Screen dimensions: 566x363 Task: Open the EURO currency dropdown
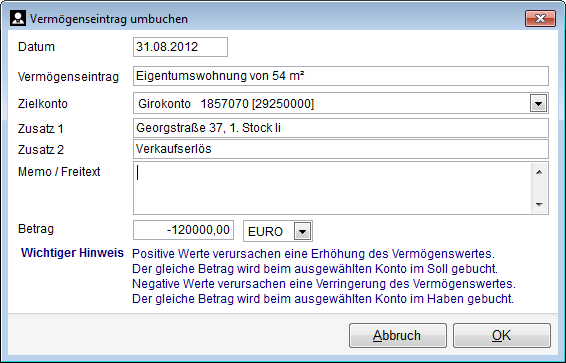pos(302,231)
